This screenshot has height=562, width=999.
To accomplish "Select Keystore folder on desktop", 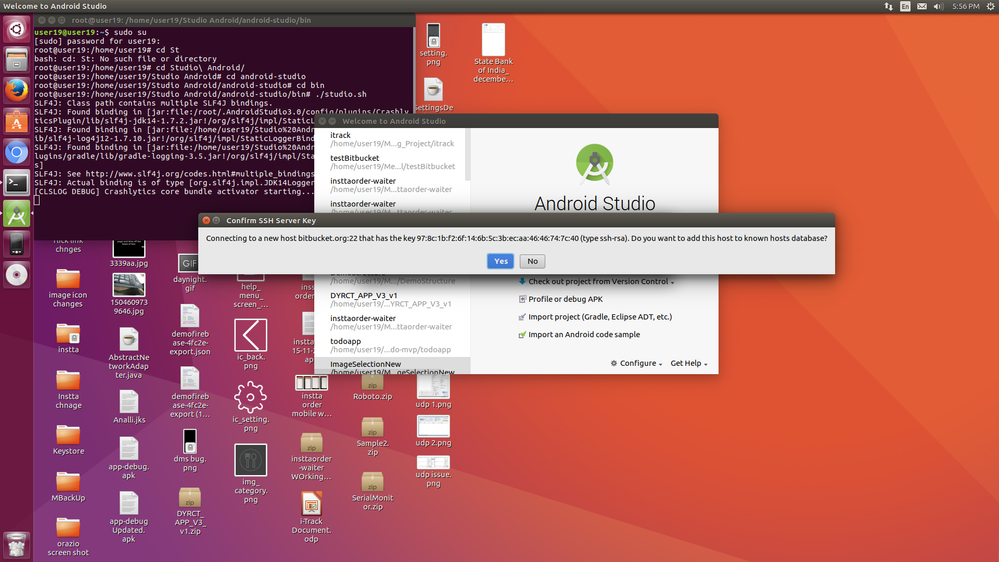I will click(x=68, y=440).
